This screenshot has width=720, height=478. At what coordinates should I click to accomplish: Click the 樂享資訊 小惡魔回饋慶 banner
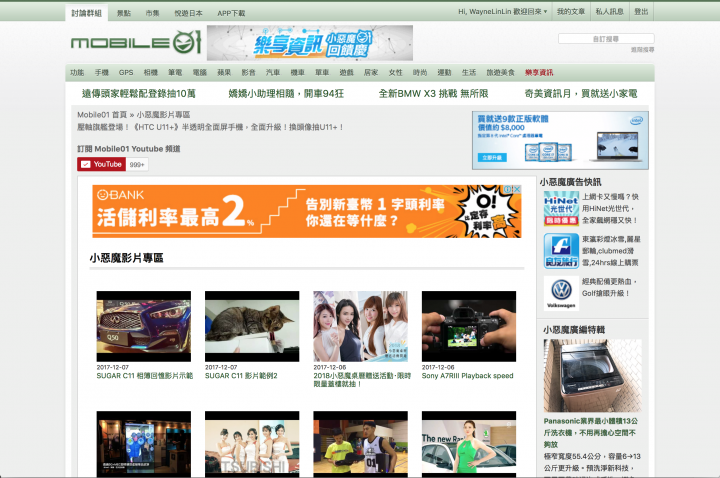tap(310, 43)
